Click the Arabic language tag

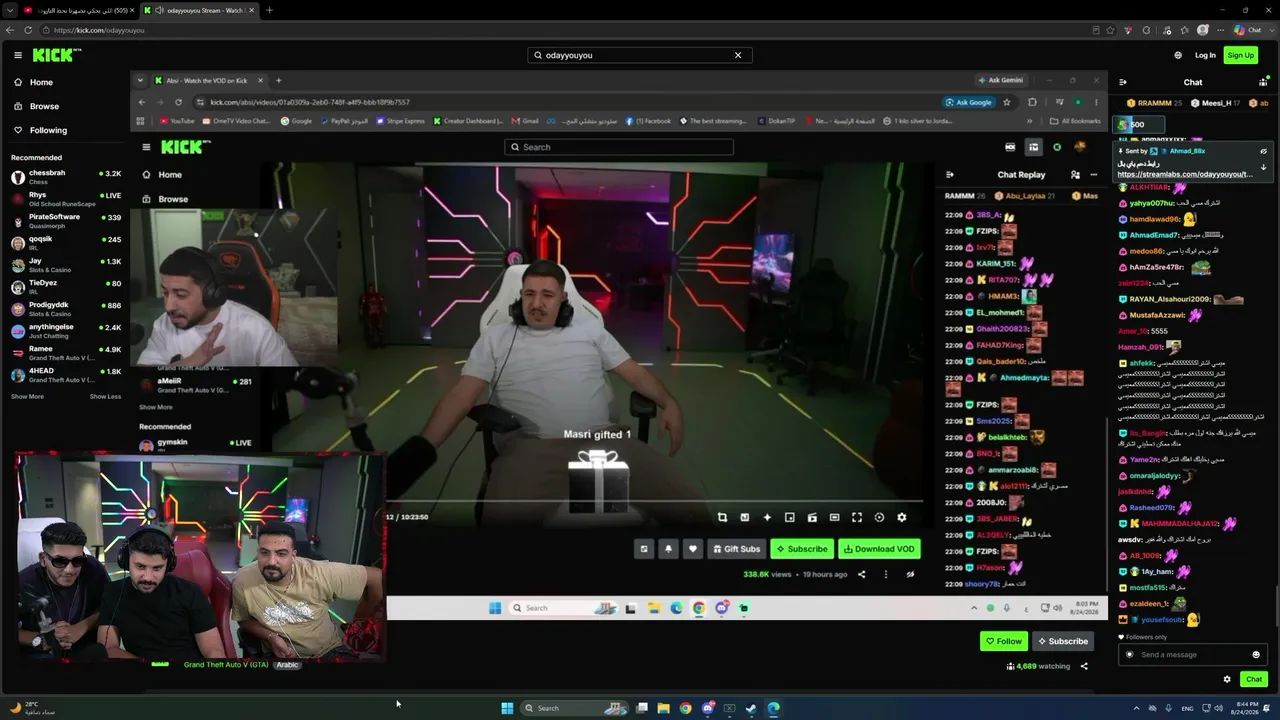tap(288, 665)
